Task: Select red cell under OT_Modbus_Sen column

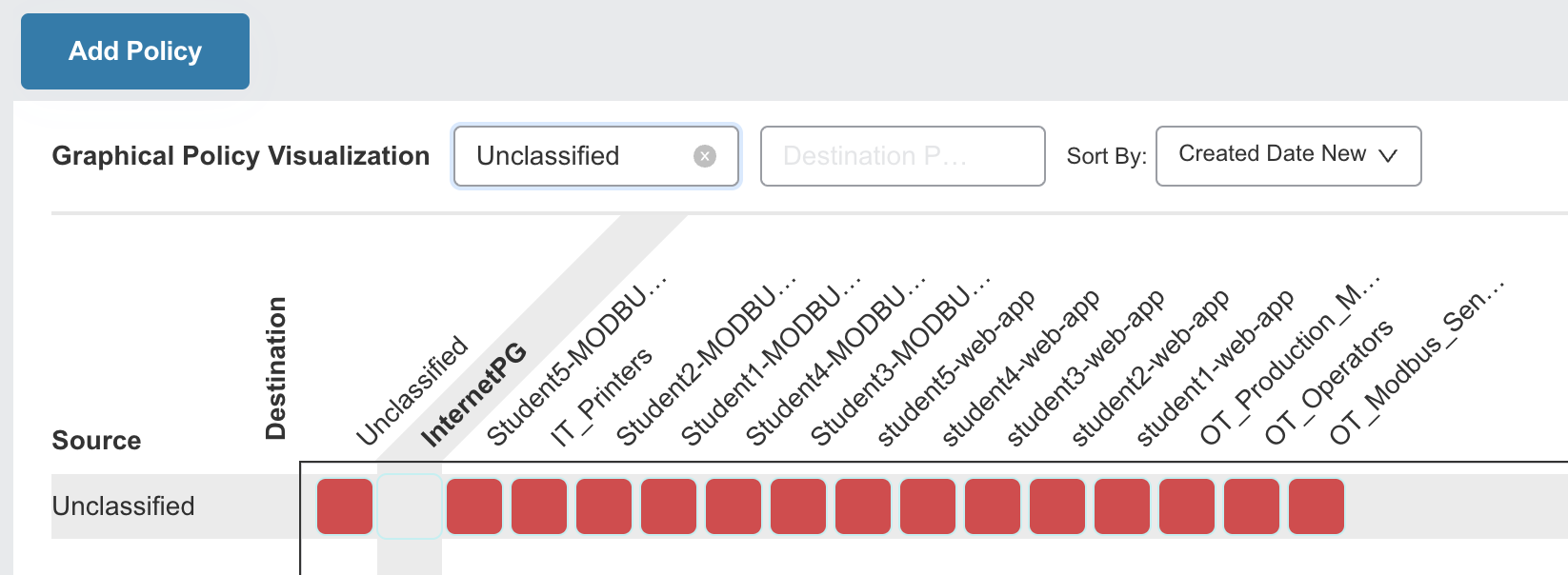Action: [1317, 506]
